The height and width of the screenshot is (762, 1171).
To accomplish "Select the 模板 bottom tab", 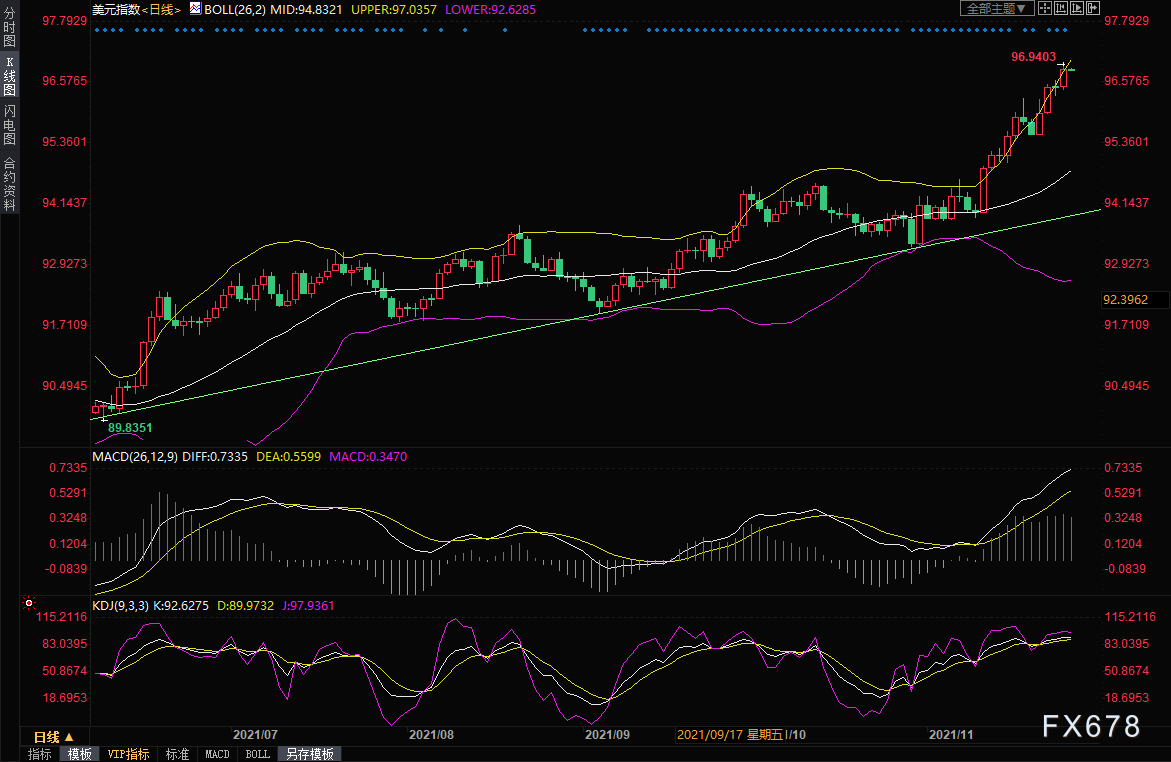I will coord(79,754).
